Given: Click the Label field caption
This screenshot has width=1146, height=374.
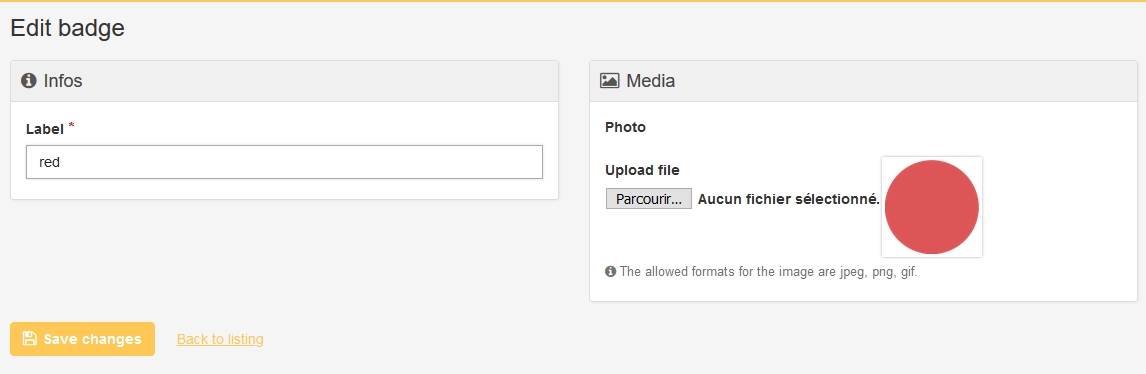Looking at the screenshot, I should 45,129.
